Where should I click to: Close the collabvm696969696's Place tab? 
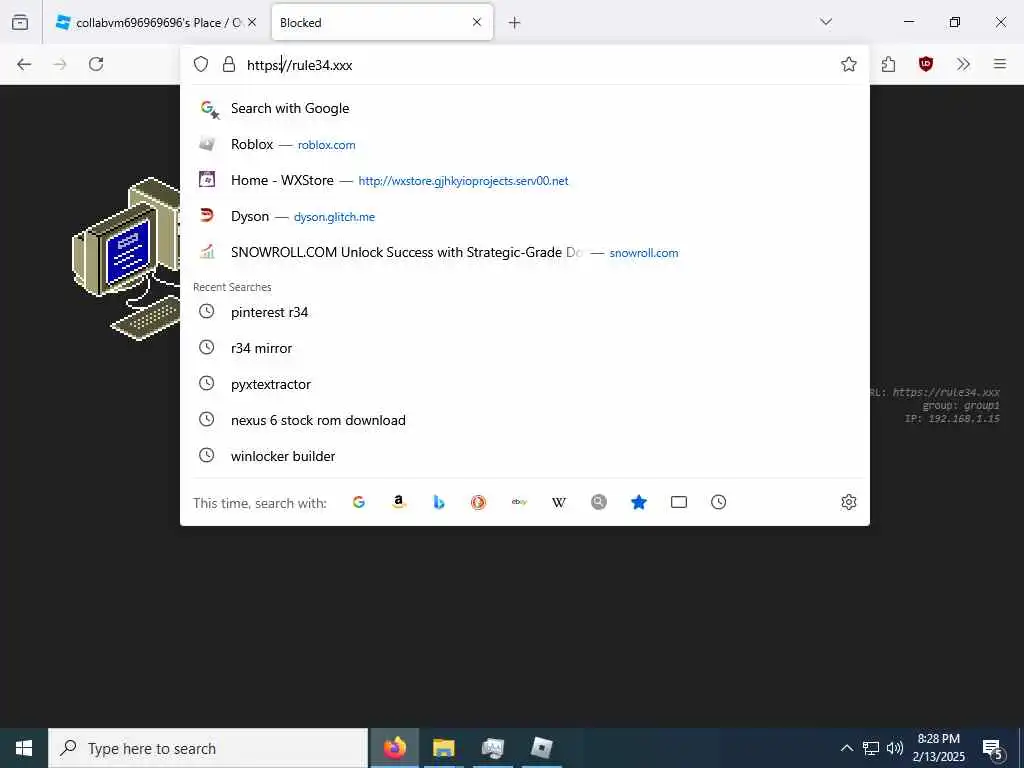tap(252, 23)
